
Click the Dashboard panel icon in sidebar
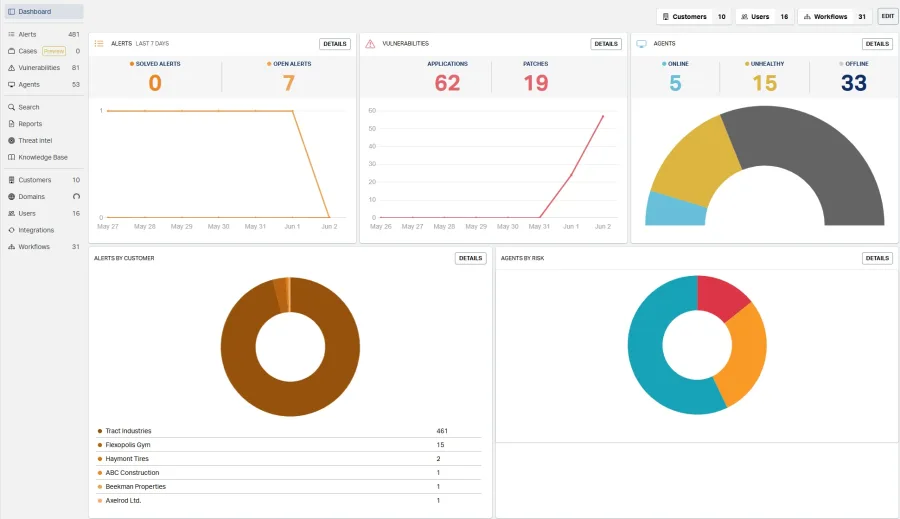pyautogui.click(x=11, y=11)
